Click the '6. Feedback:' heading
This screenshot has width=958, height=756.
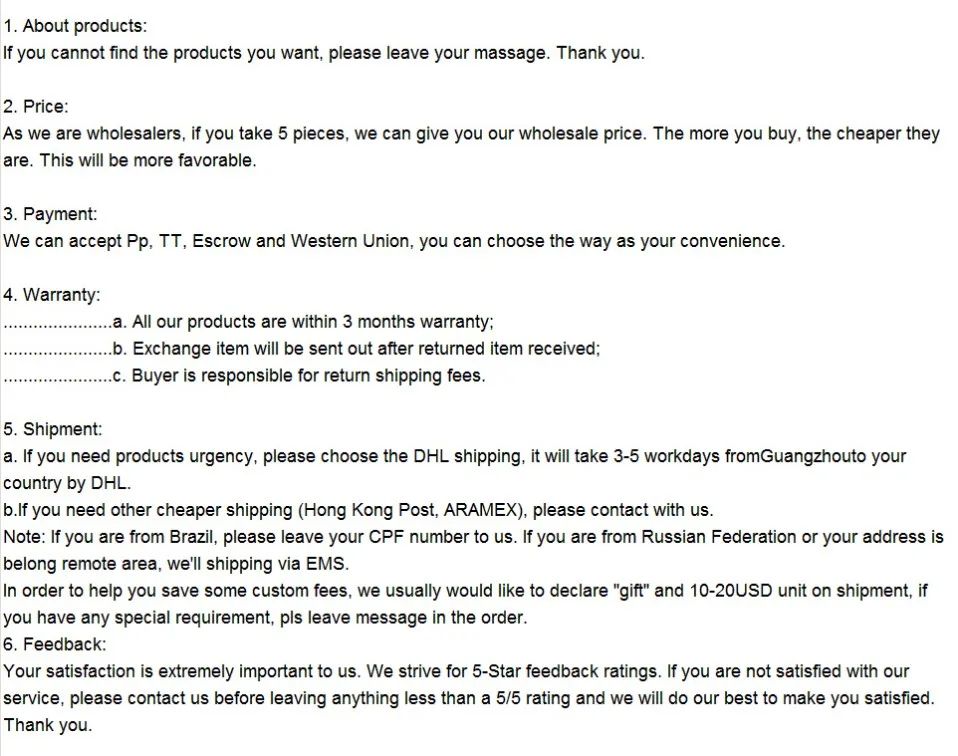tap(54, 645)
